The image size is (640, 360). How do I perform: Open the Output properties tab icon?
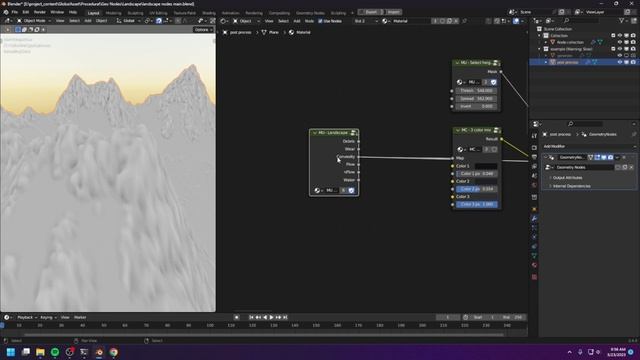[534, 157]
